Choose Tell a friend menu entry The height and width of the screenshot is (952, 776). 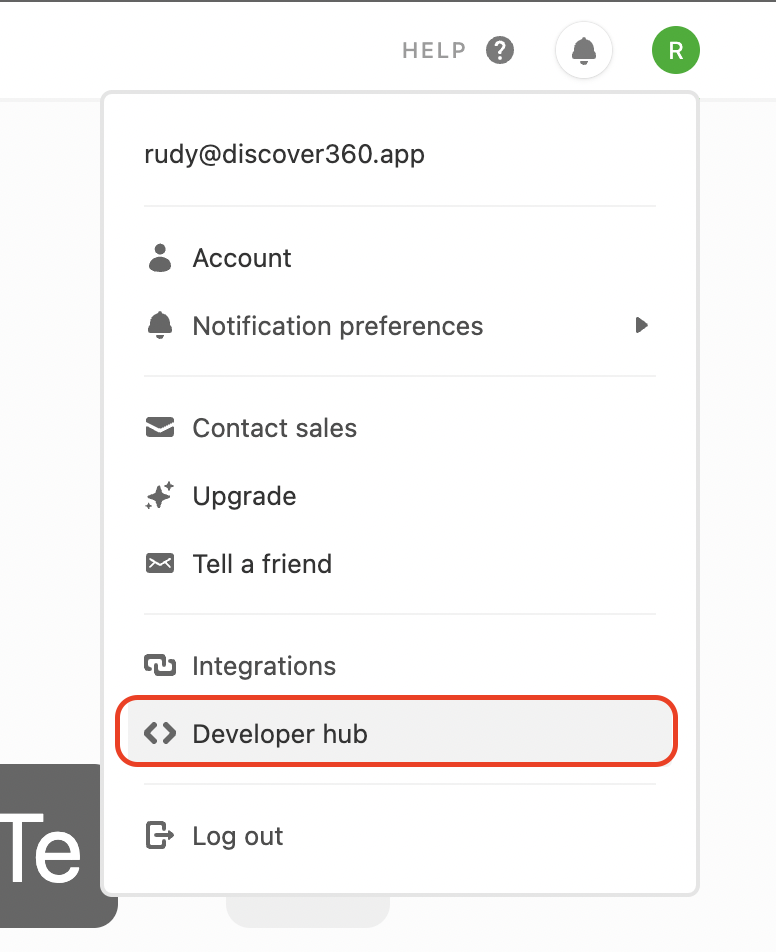tap(262, 564)
